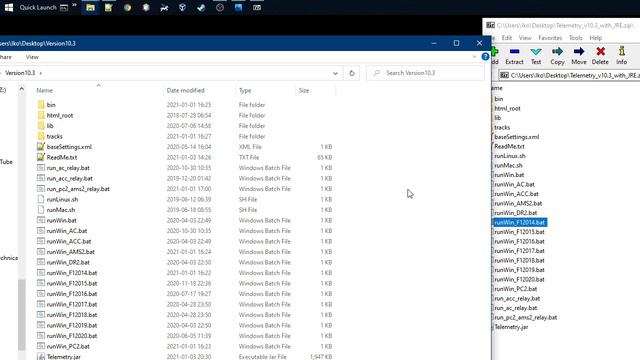This screenshot has width=640, height=360.
Task: Open the Favorites menu in 7-Zip
Action: [550, 38]
